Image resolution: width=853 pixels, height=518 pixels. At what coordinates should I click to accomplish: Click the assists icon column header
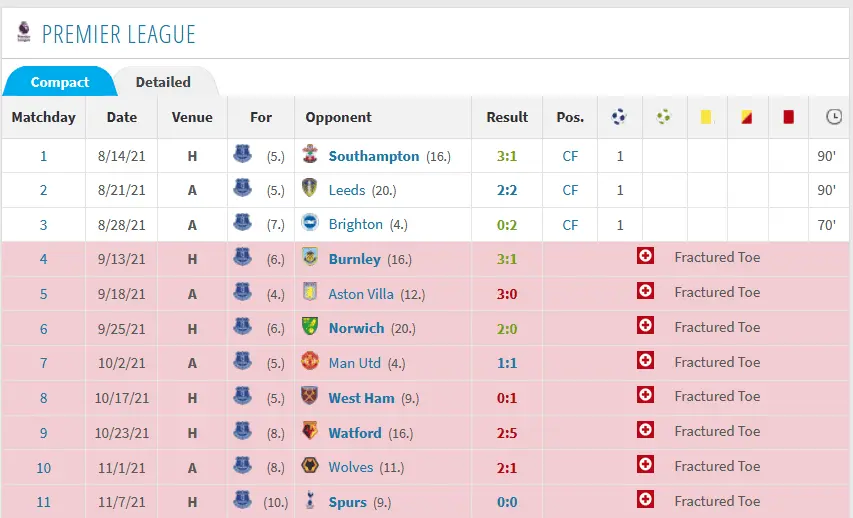coord(663,117)
